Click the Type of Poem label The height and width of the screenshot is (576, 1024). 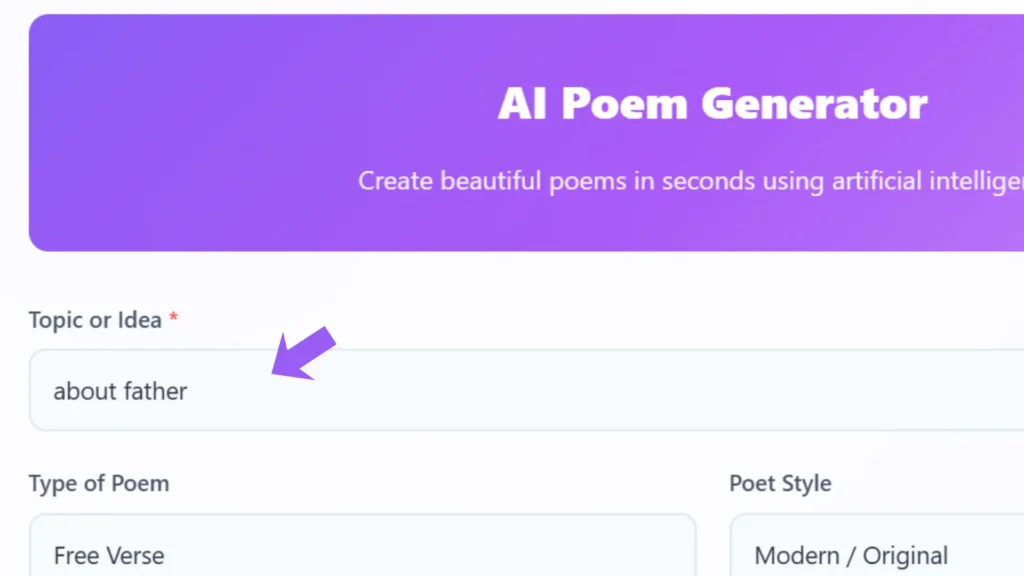(99, 483)
